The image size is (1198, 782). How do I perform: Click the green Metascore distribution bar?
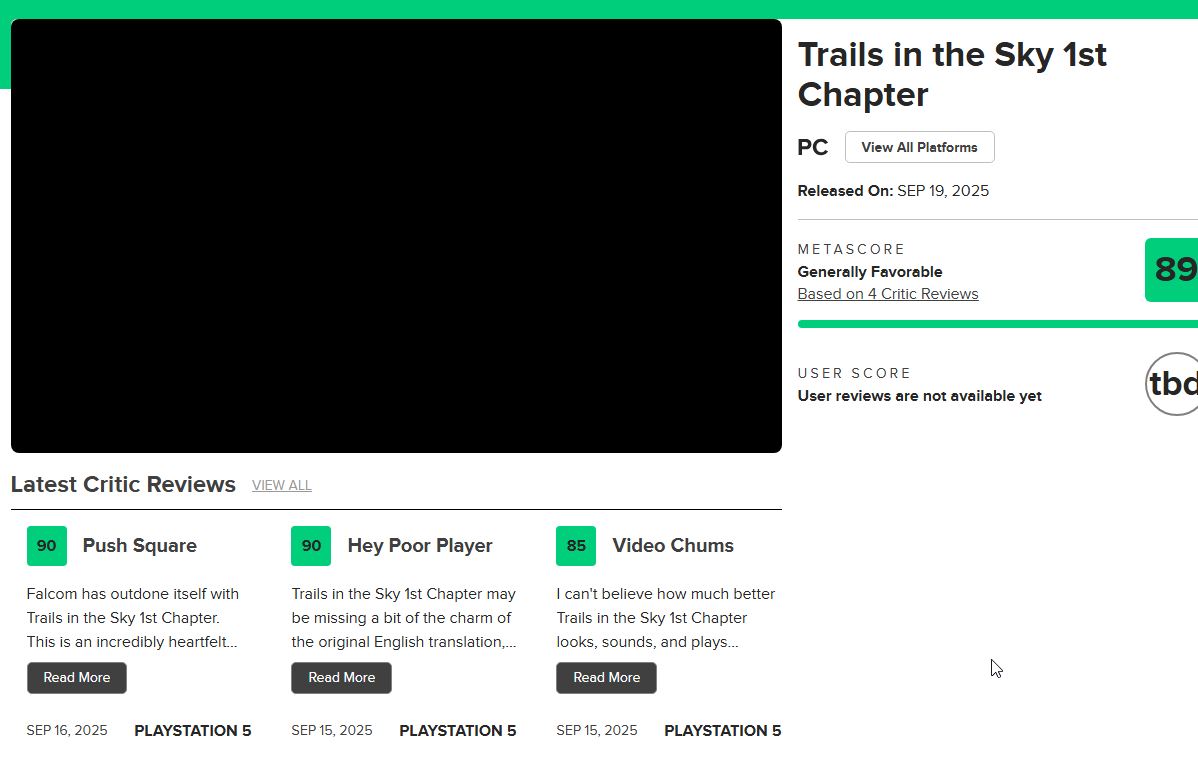tap(998, 325)
